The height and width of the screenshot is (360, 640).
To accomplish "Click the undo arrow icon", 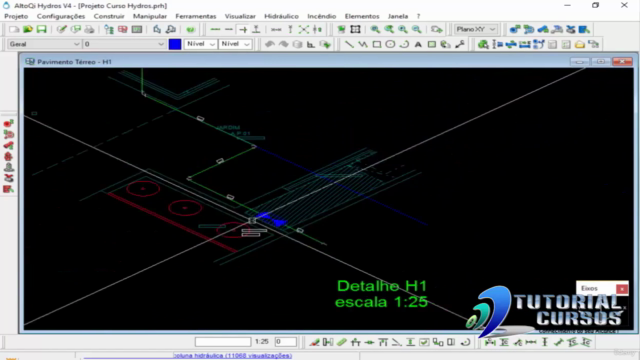I will point(269,44).
